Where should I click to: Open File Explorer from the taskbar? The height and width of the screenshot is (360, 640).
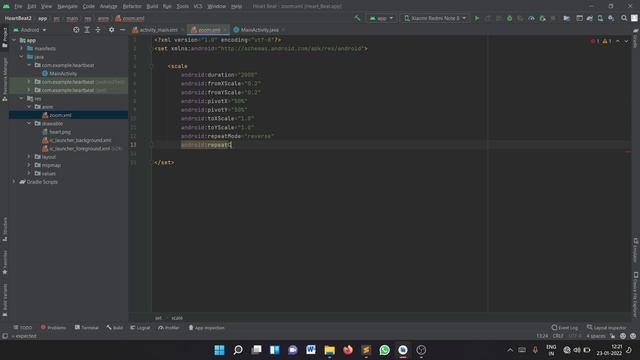pyautogui.click(x=329, y=350)
